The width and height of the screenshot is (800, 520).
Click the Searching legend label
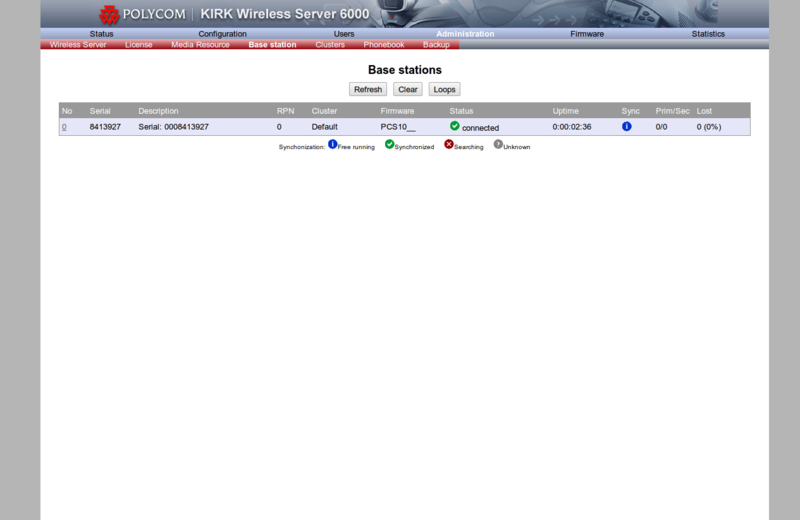point(468,147)
